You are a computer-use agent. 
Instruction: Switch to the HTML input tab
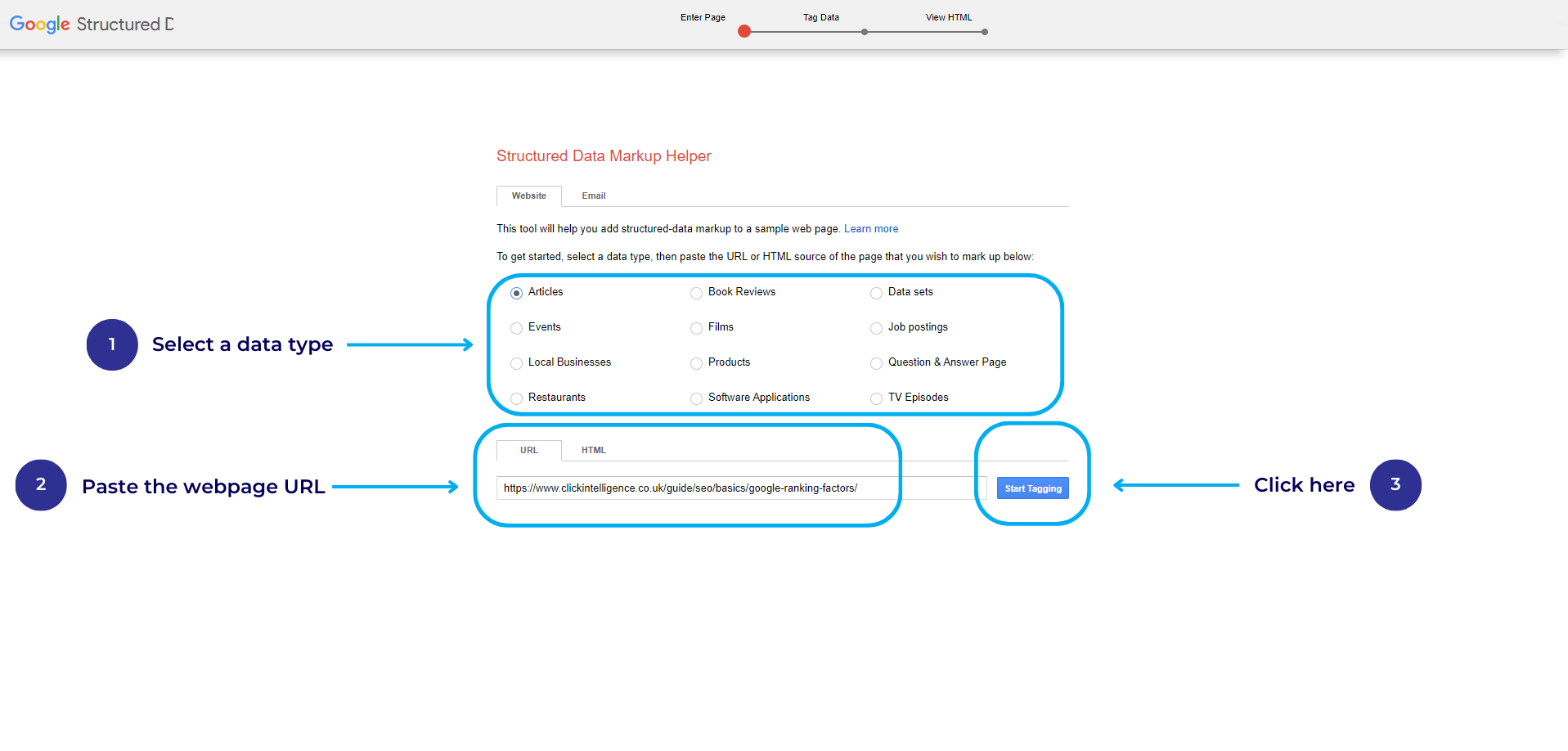point(593,451)
